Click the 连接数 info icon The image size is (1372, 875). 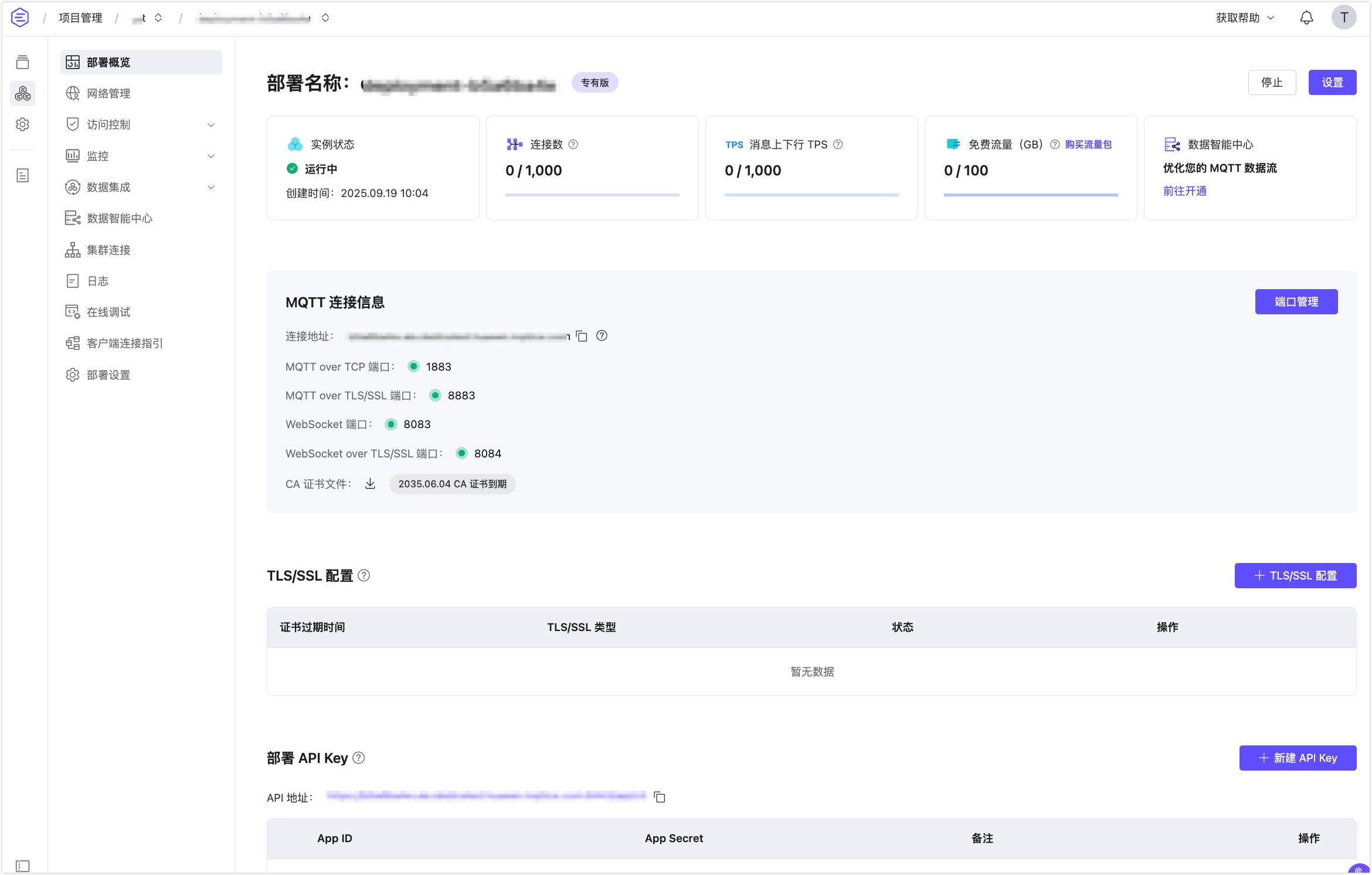tap(573, 144)
